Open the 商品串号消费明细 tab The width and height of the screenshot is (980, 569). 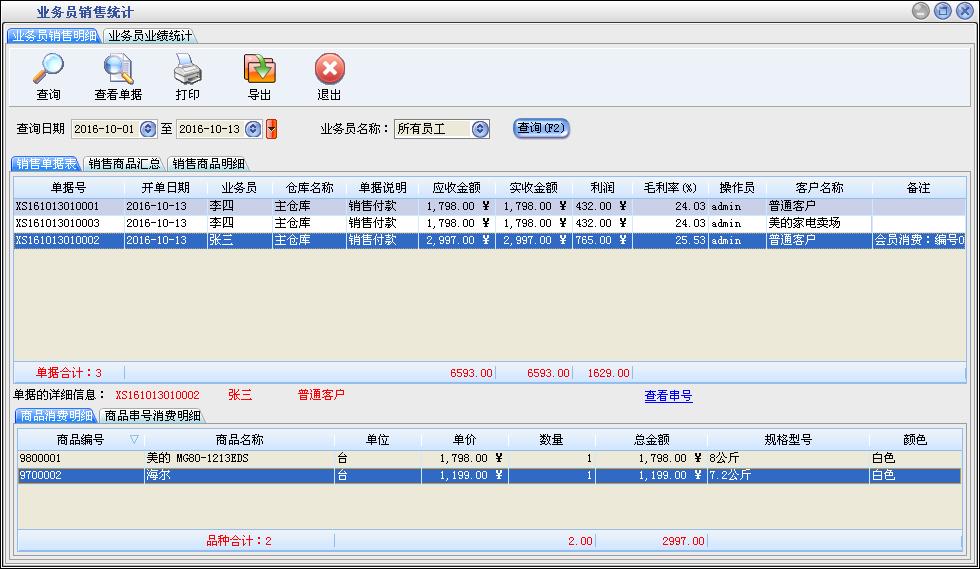[x=152, y=415]
